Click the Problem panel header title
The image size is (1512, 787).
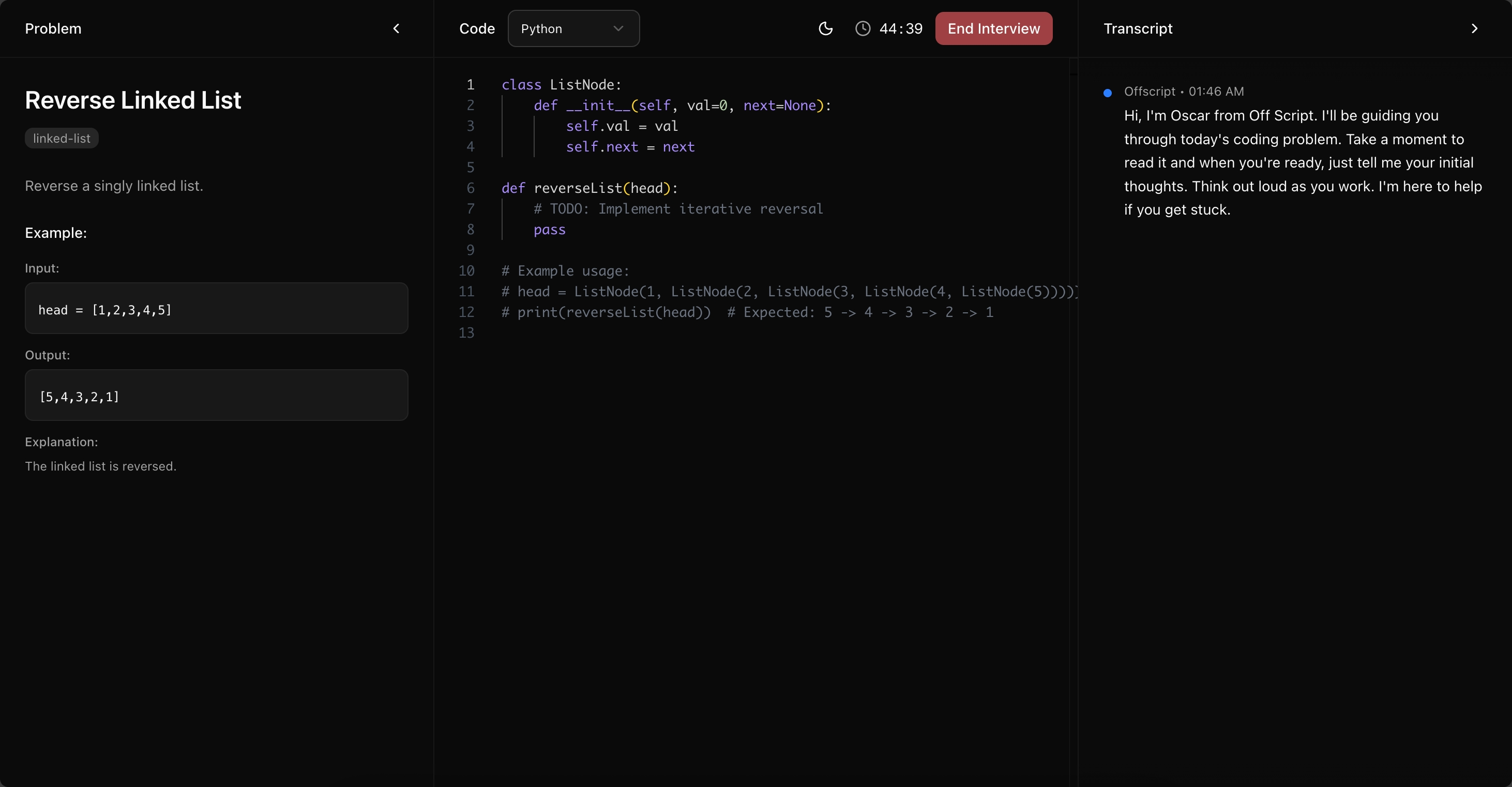53,29
